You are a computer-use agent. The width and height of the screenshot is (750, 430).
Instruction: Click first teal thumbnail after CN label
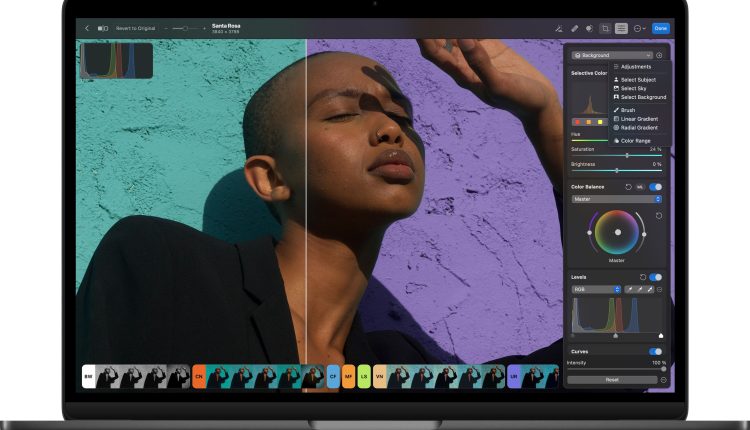point(218,376)
